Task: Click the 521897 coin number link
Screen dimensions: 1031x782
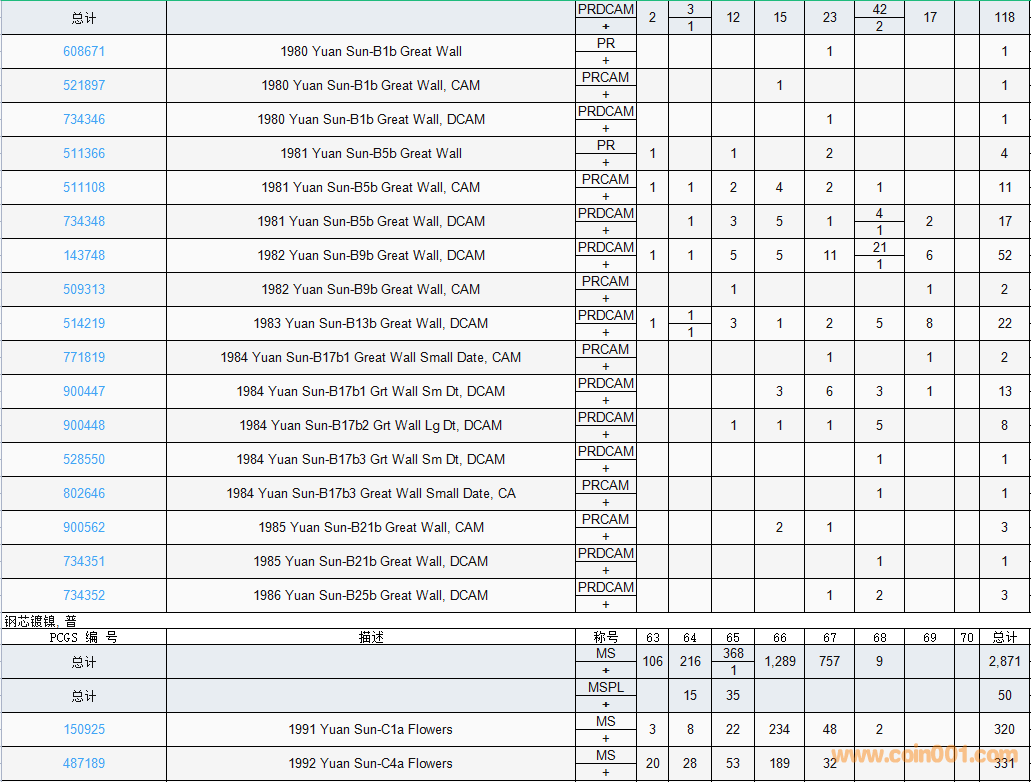Action: click(x=84, y=85)
